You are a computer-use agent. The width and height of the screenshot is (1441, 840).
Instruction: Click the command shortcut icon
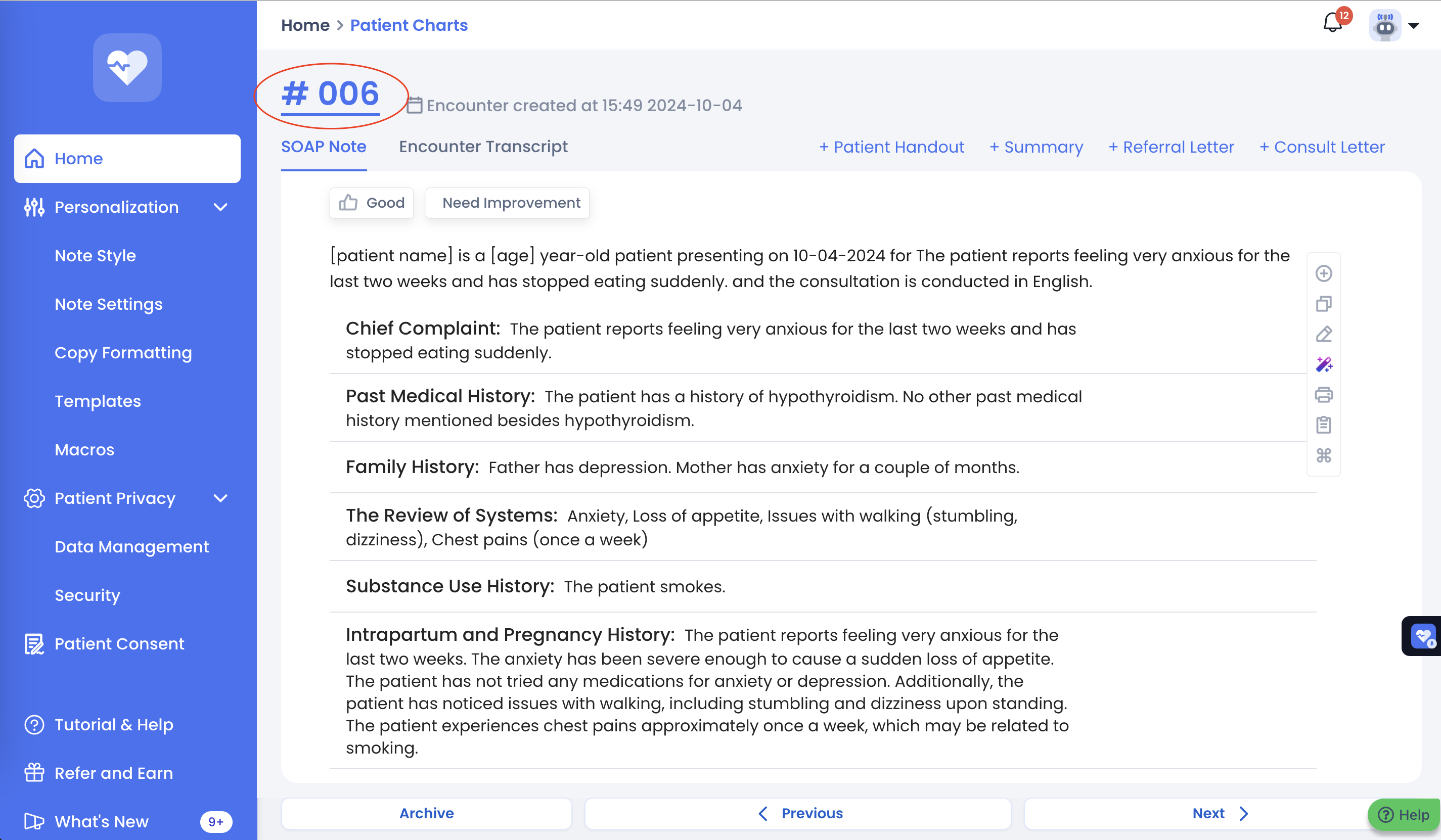pyautogui.click(x=1323, y=455)
